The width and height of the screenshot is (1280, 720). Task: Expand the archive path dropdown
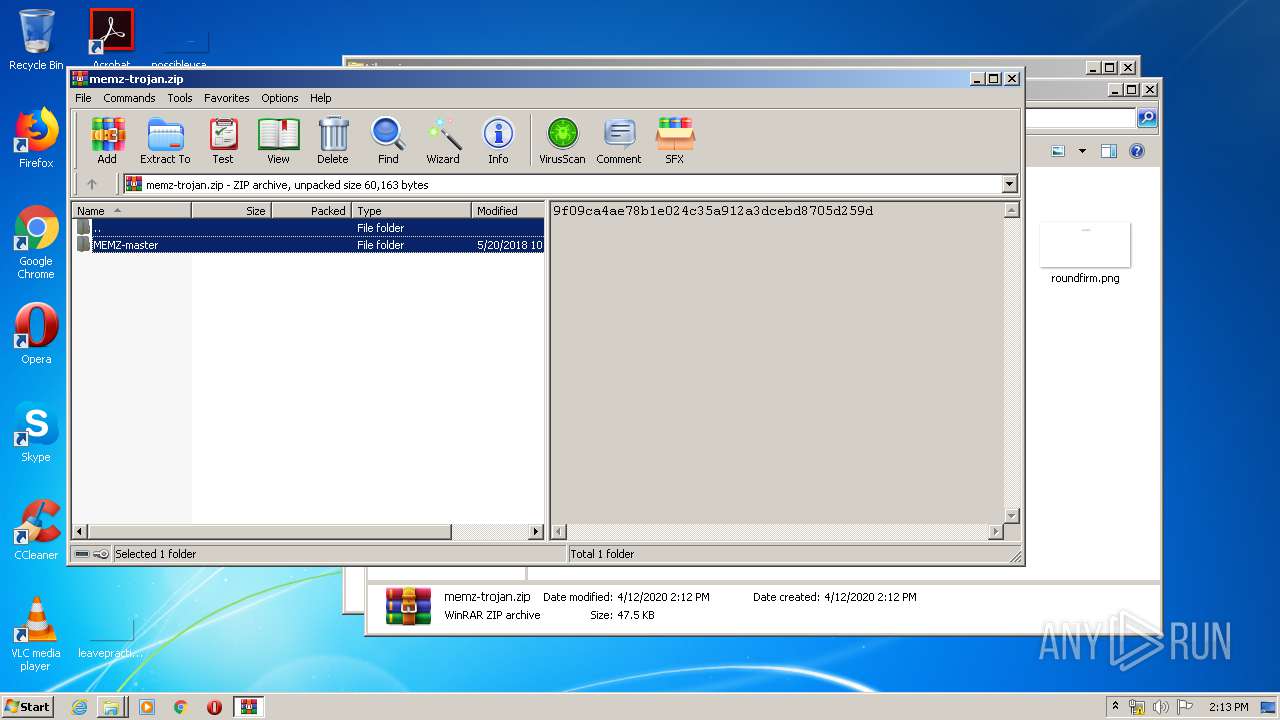[1009, 184]
